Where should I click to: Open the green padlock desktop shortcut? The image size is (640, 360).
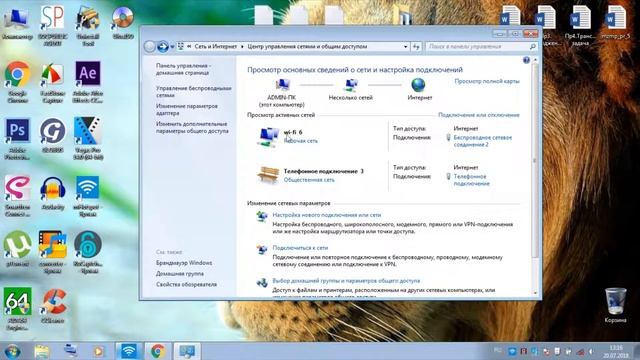click(x=87, y=245)
